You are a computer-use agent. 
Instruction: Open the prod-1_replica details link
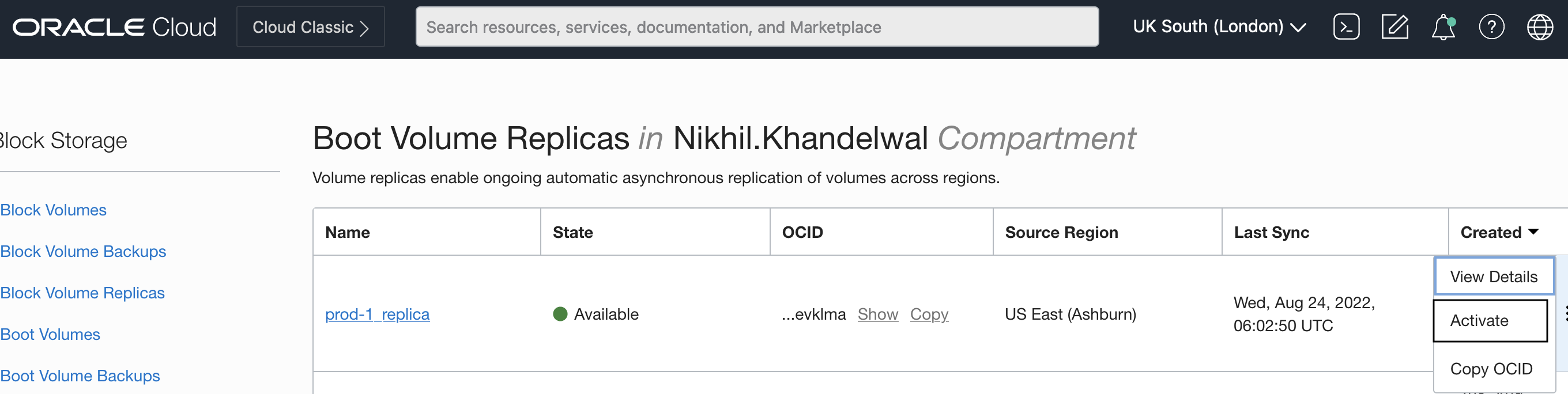(378, 314)
